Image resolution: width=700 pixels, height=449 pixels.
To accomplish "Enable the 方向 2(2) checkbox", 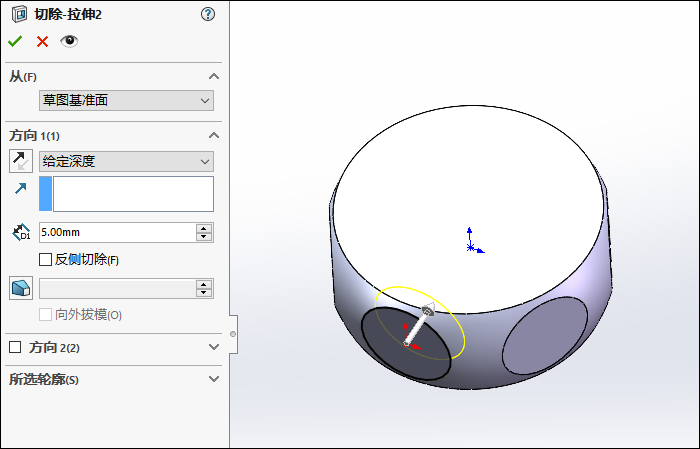I will (15, 347).
